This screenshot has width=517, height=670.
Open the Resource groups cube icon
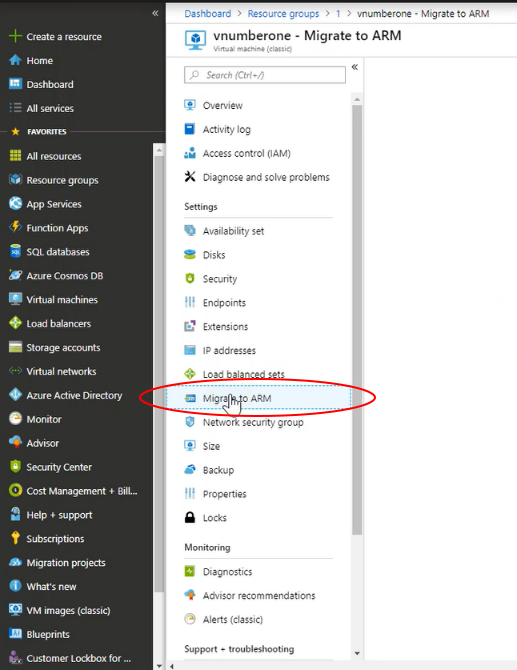point(15,180)
